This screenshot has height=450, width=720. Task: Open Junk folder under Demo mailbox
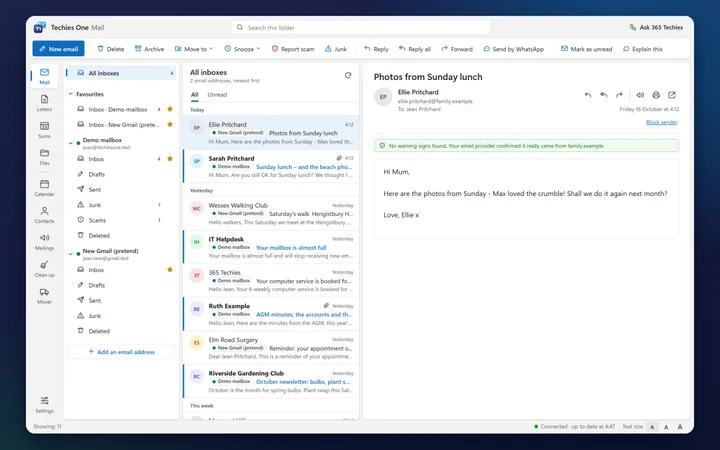pos(121,205)
